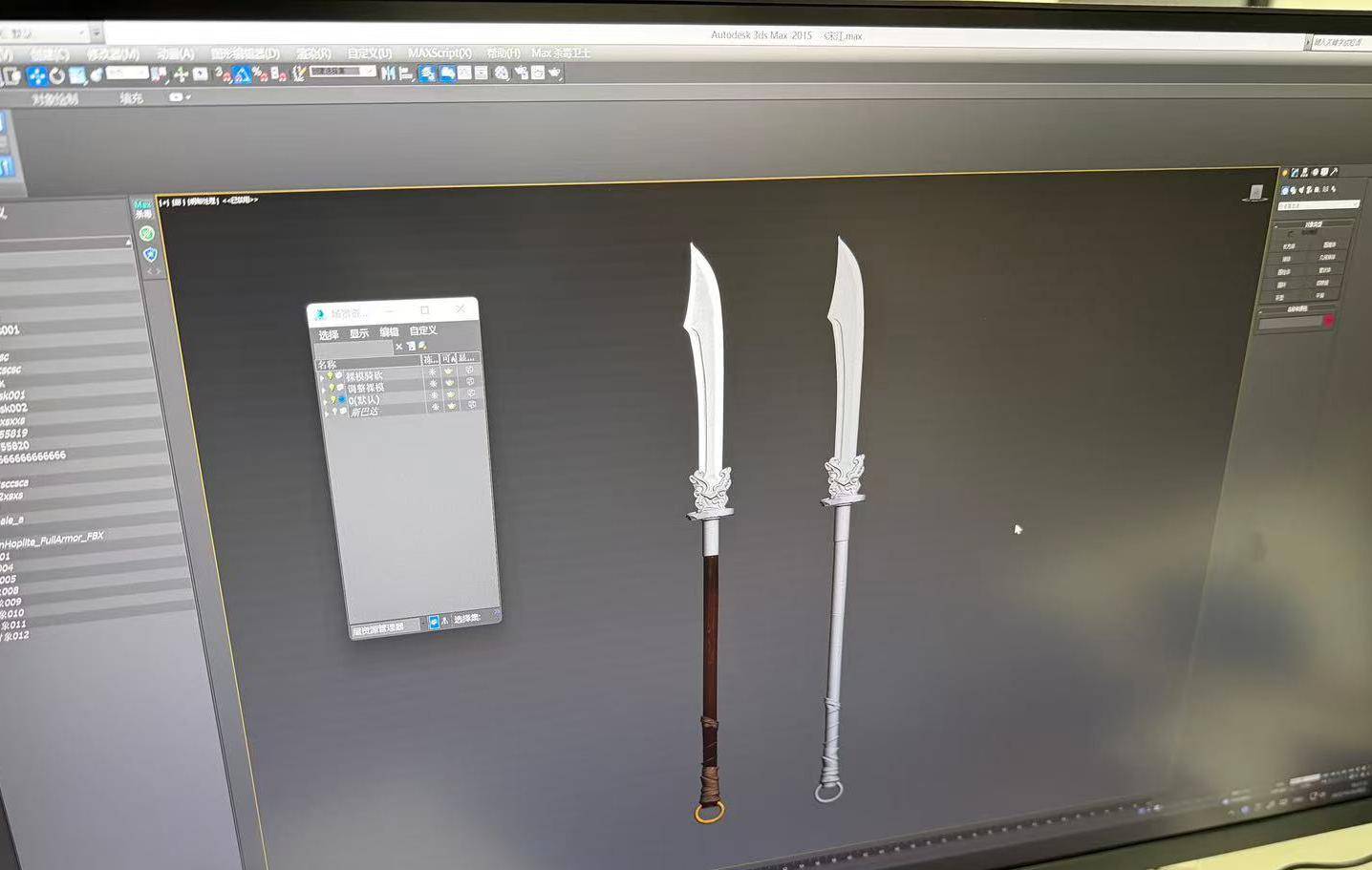The image size is (1372, 870).
Task: Activate the Rotate tool icon
Action: (57, 75)
